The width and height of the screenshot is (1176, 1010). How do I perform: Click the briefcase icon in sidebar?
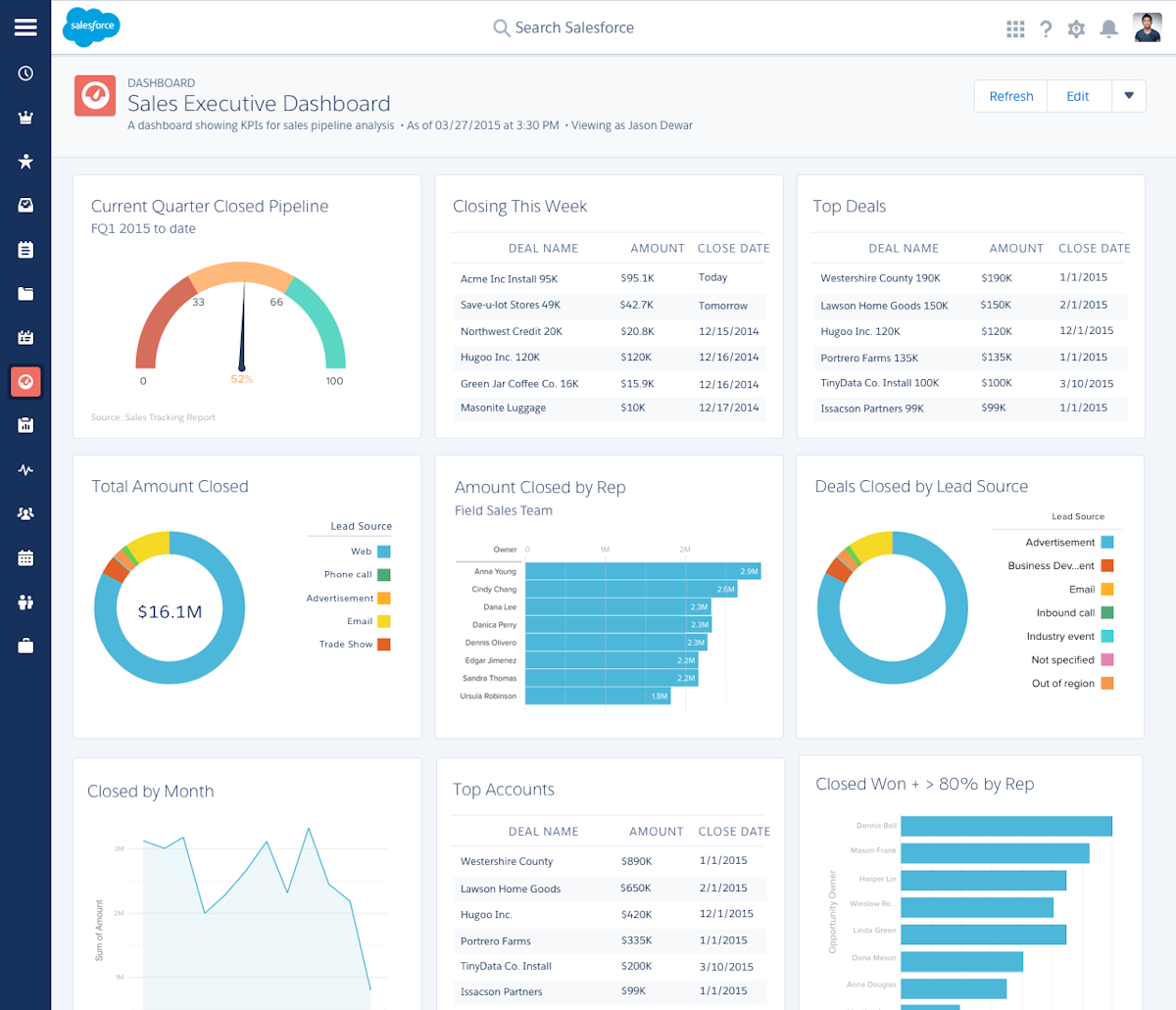(x=25, y=646)
